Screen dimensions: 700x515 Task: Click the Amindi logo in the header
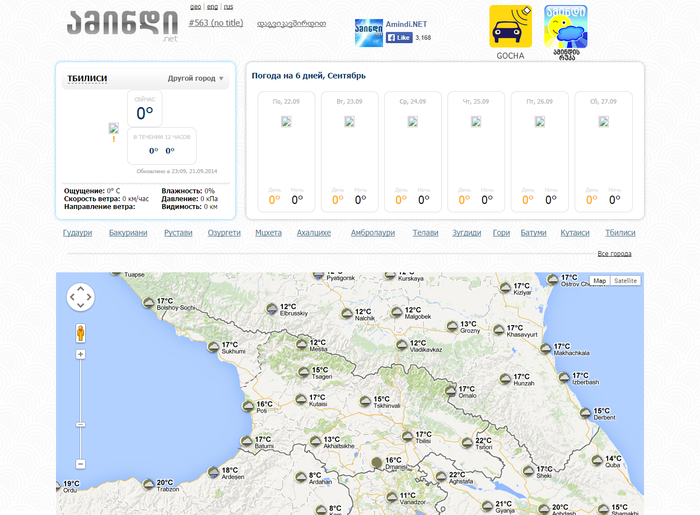[x=123, y=25]
